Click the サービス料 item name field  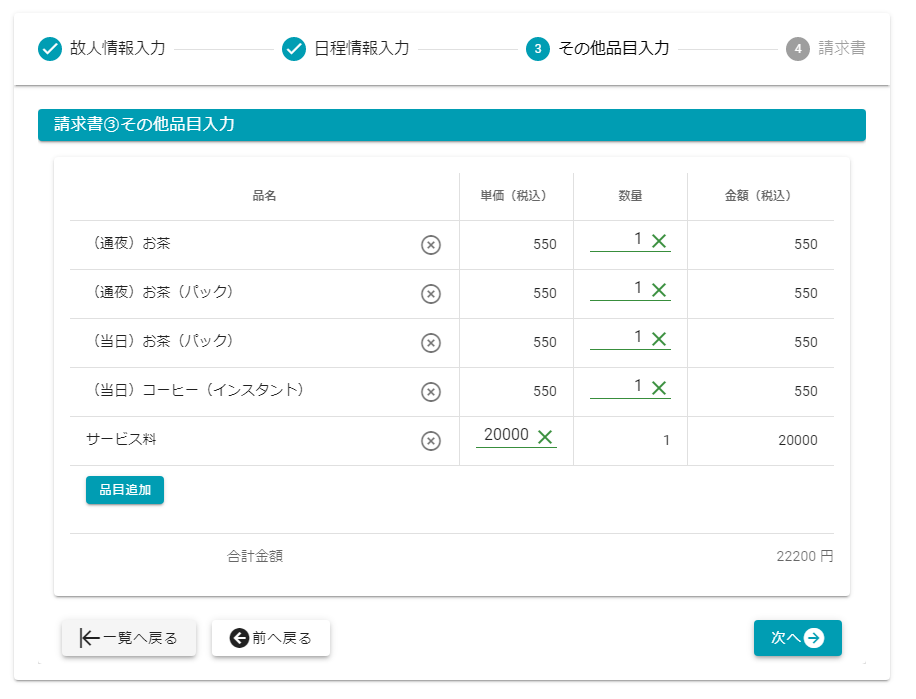click(240, 440)
